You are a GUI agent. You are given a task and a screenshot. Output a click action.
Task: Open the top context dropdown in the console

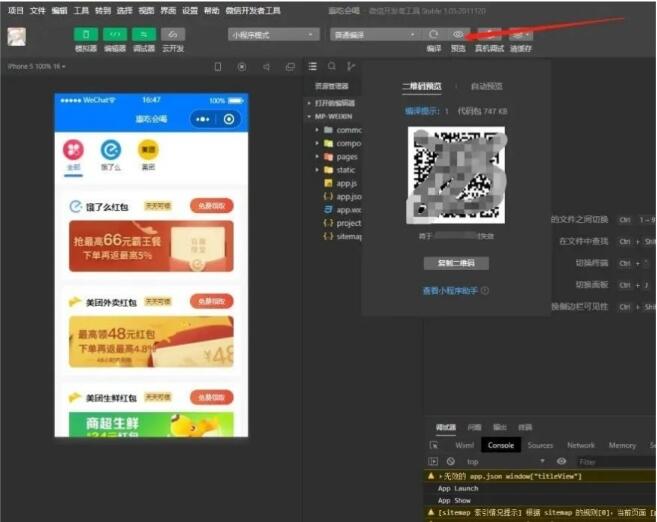click(506, 462)
